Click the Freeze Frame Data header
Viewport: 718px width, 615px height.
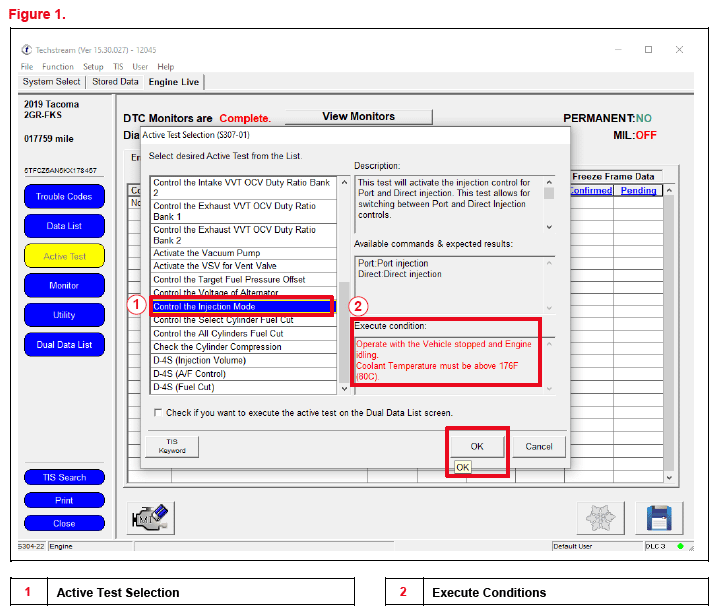pyautogui.click(x=613, y=177)
